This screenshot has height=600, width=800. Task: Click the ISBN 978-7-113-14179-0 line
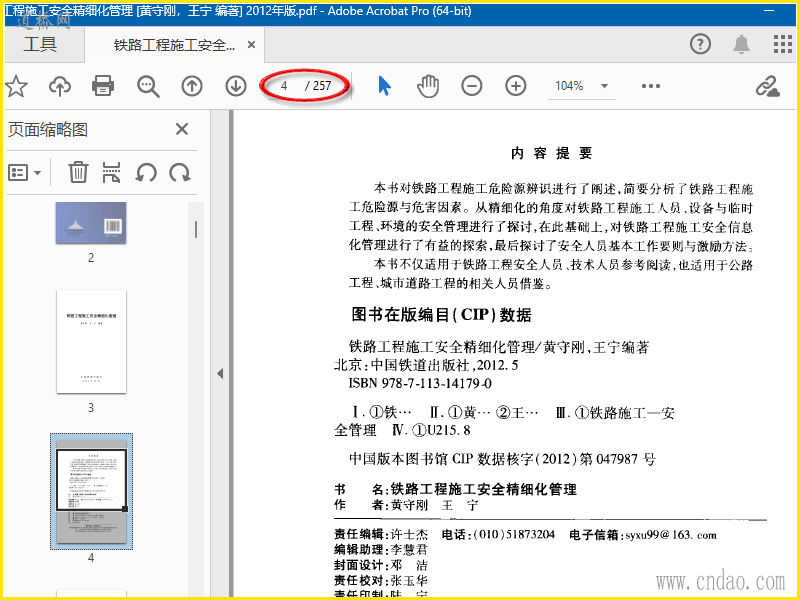[x=420, y=383]
